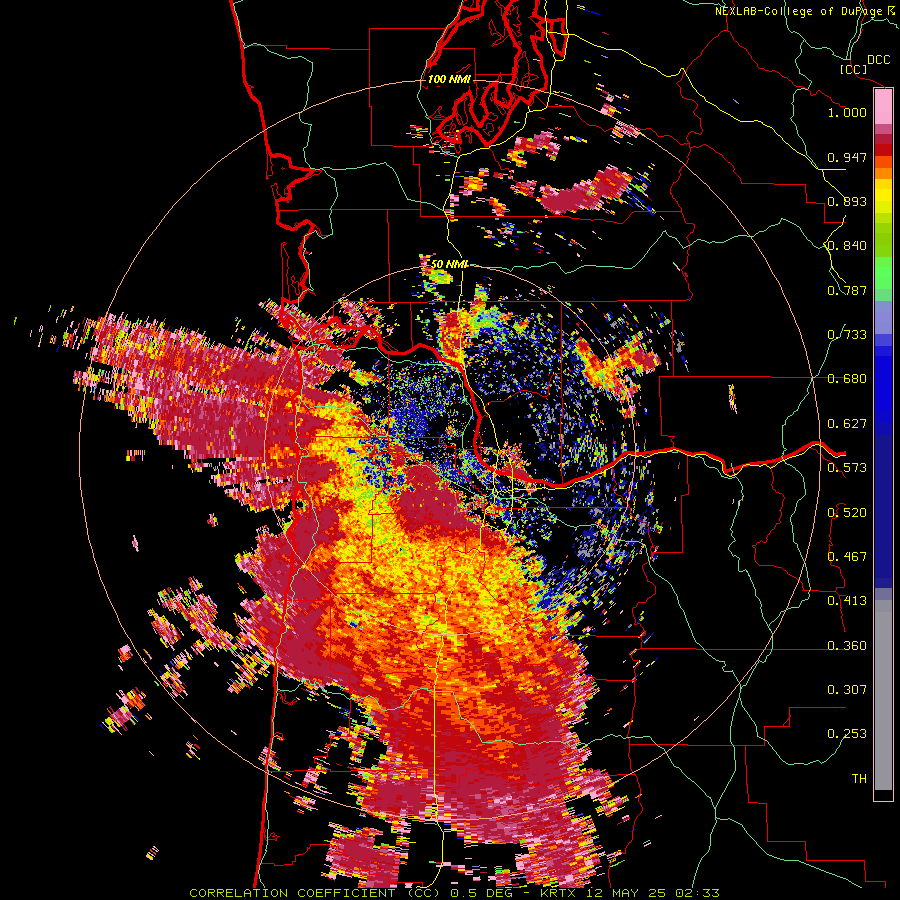Select the 0.947 legend value
900x900 pixels.
[x=847, y=157]
